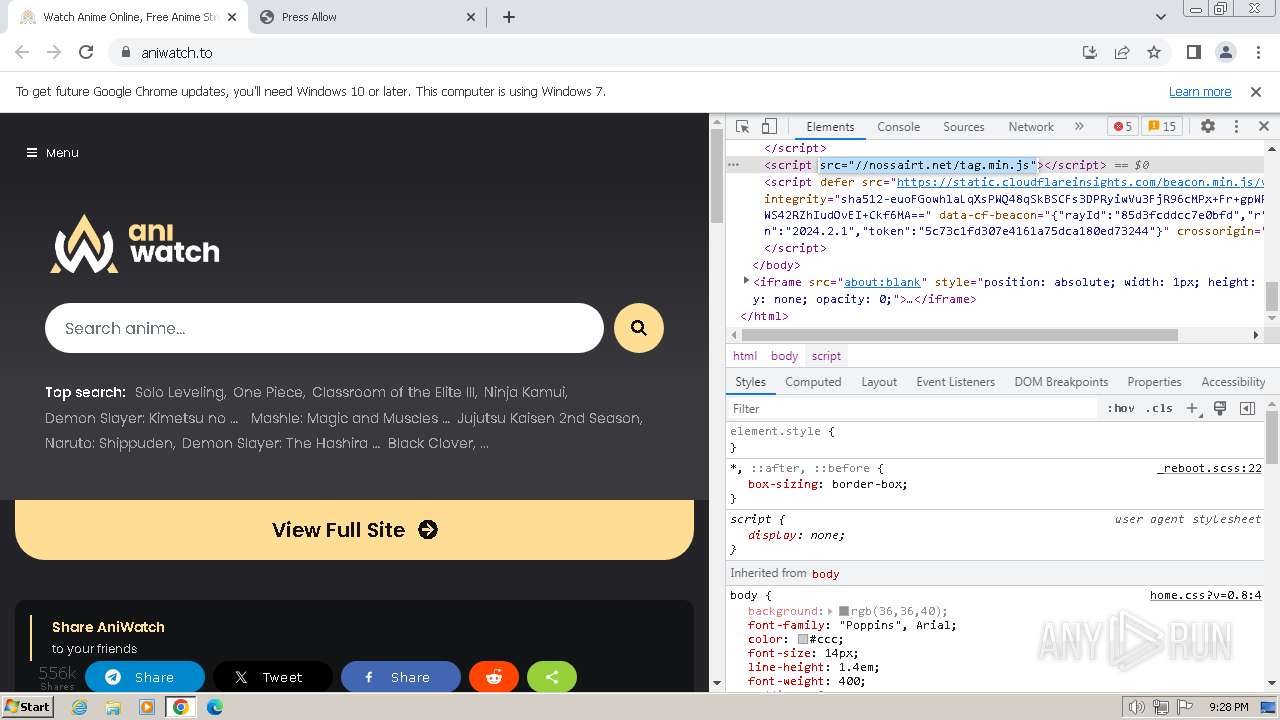Toggle rendering emulations paintbrush icon
The height and width of the screenshot is (720, 1280).
tap(1220, 408)
